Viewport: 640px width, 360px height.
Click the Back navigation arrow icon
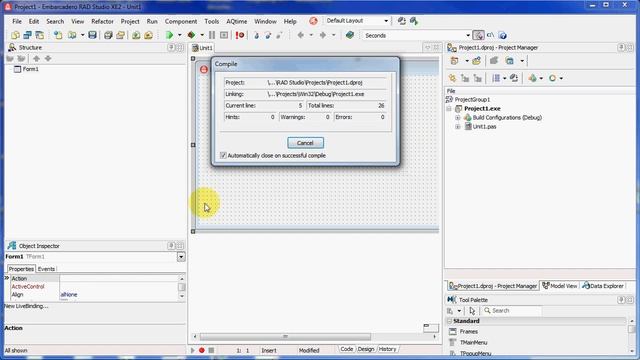[301, 36]
